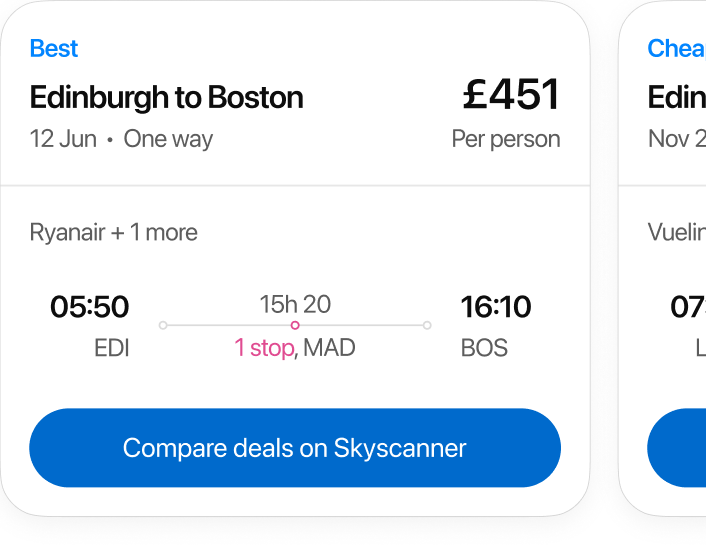Viewport: 706px width, 549px height.
Task: Click the MAD layover airport code
Action: point(330,348)
